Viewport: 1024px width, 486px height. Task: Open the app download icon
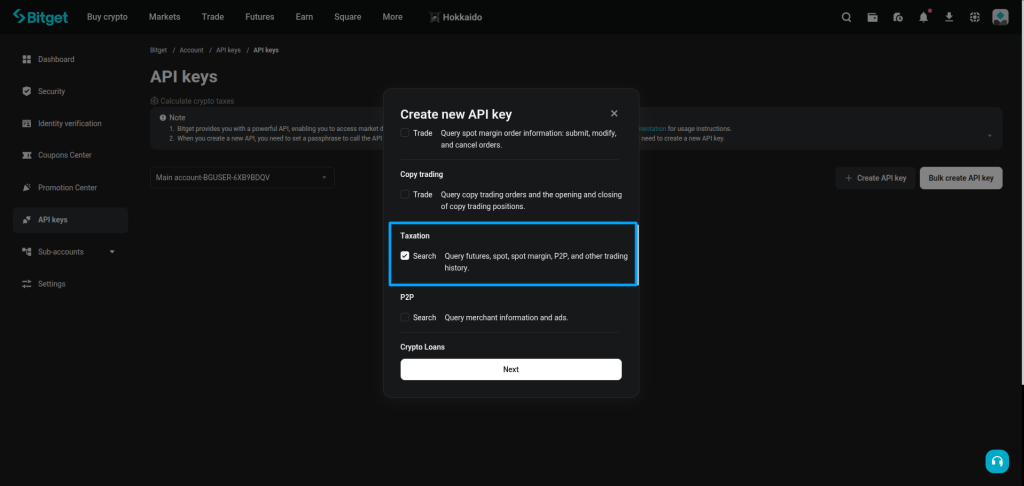(948, 17)
